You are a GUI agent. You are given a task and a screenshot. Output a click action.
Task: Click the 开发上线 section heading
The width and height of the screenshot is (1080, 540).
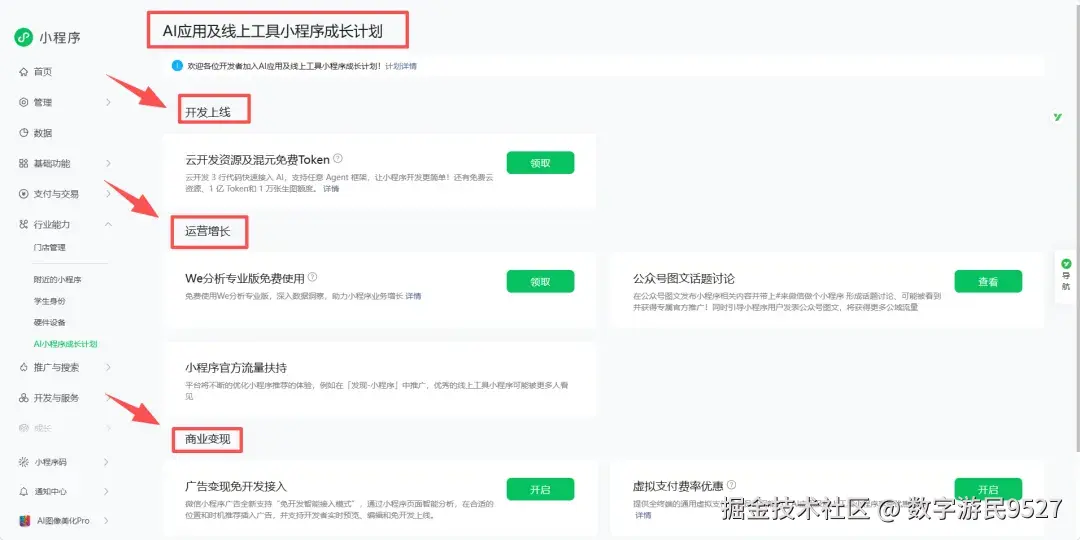(207, 112)
